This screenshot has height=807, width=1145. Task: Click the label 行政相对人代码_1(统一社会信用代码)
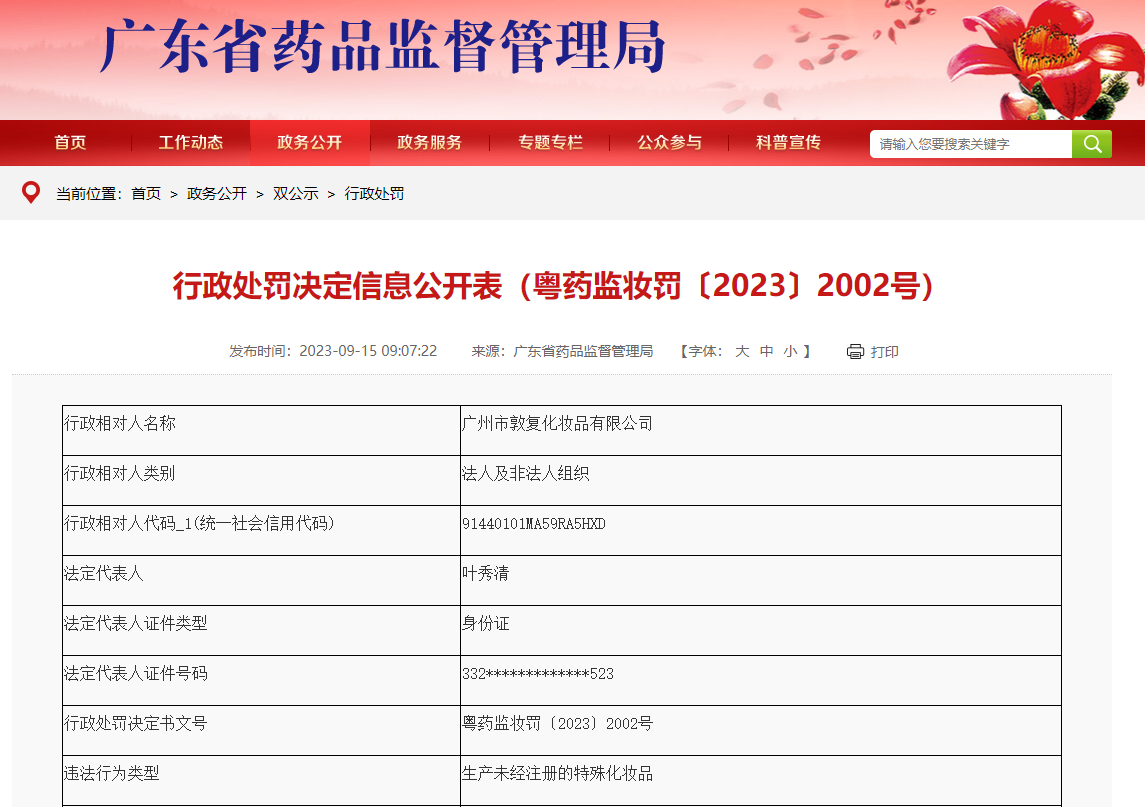point(199,524)
